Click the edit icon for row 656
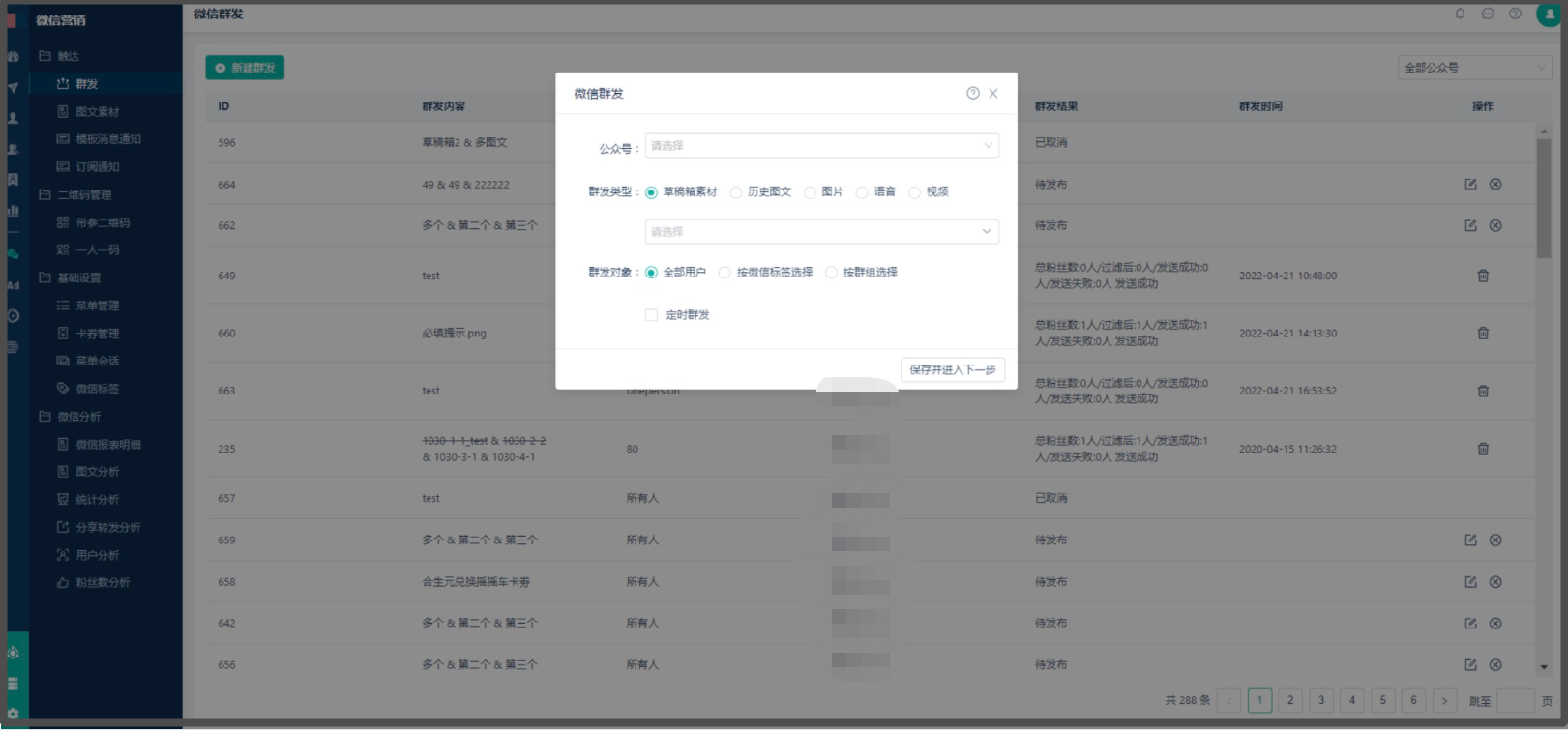The width and height of the screenshot is (1568, 730). (1470, 665)
